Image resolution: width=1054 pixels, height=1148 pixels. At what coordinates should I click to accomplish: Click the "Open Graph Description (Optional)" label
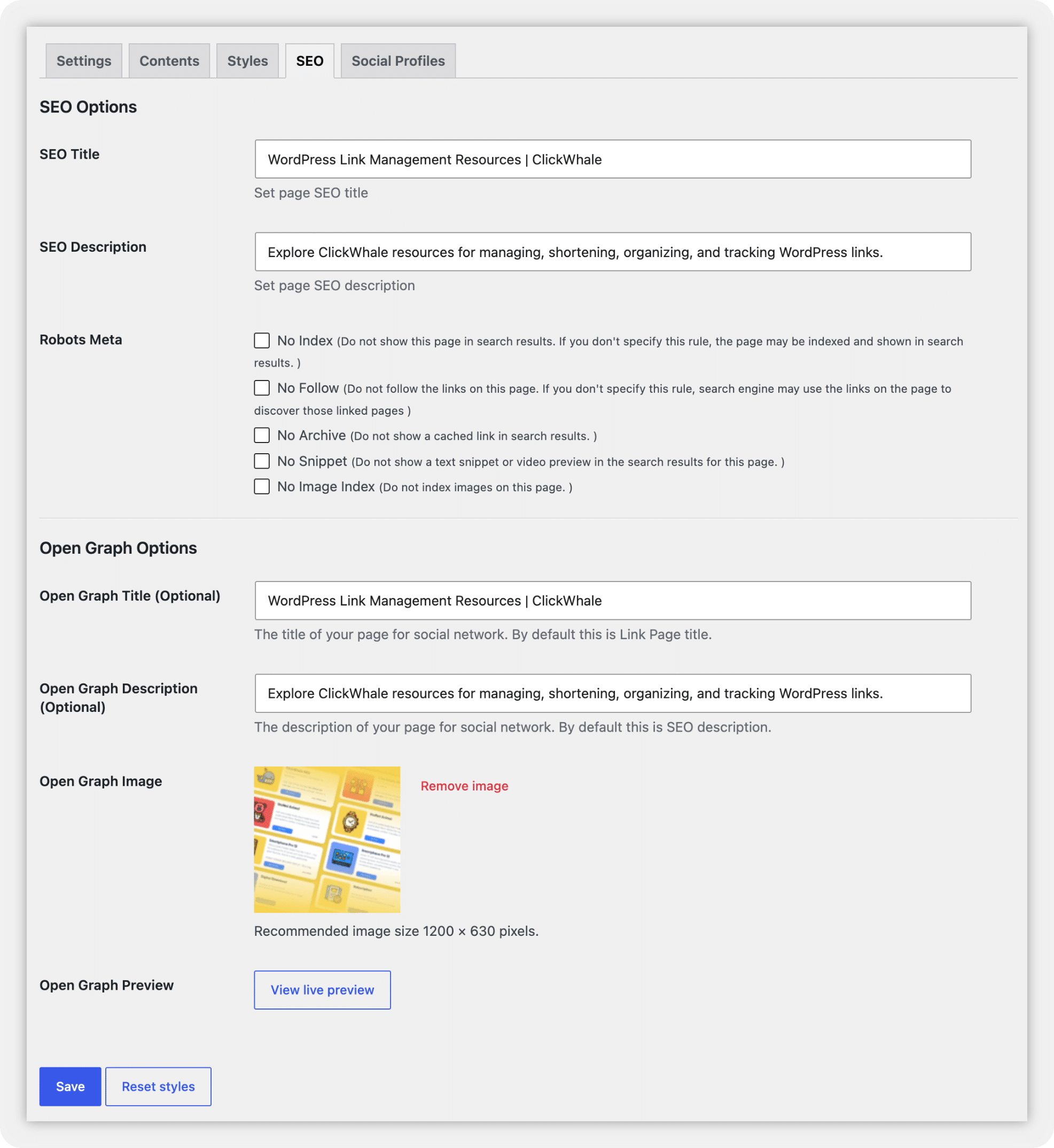click(118, 698)
